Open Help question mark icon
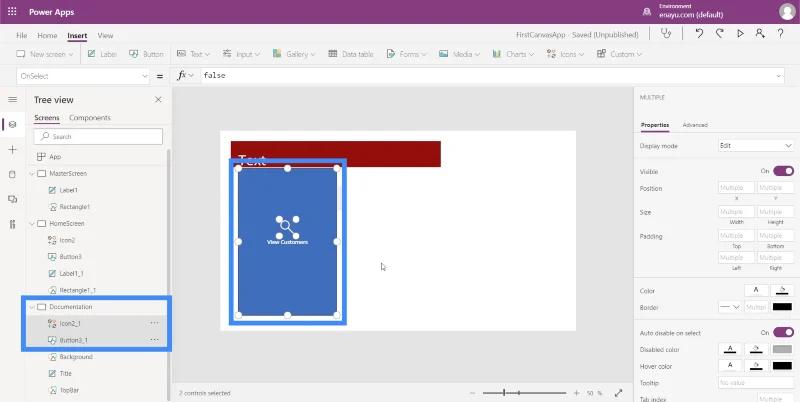 coord(781,34)
